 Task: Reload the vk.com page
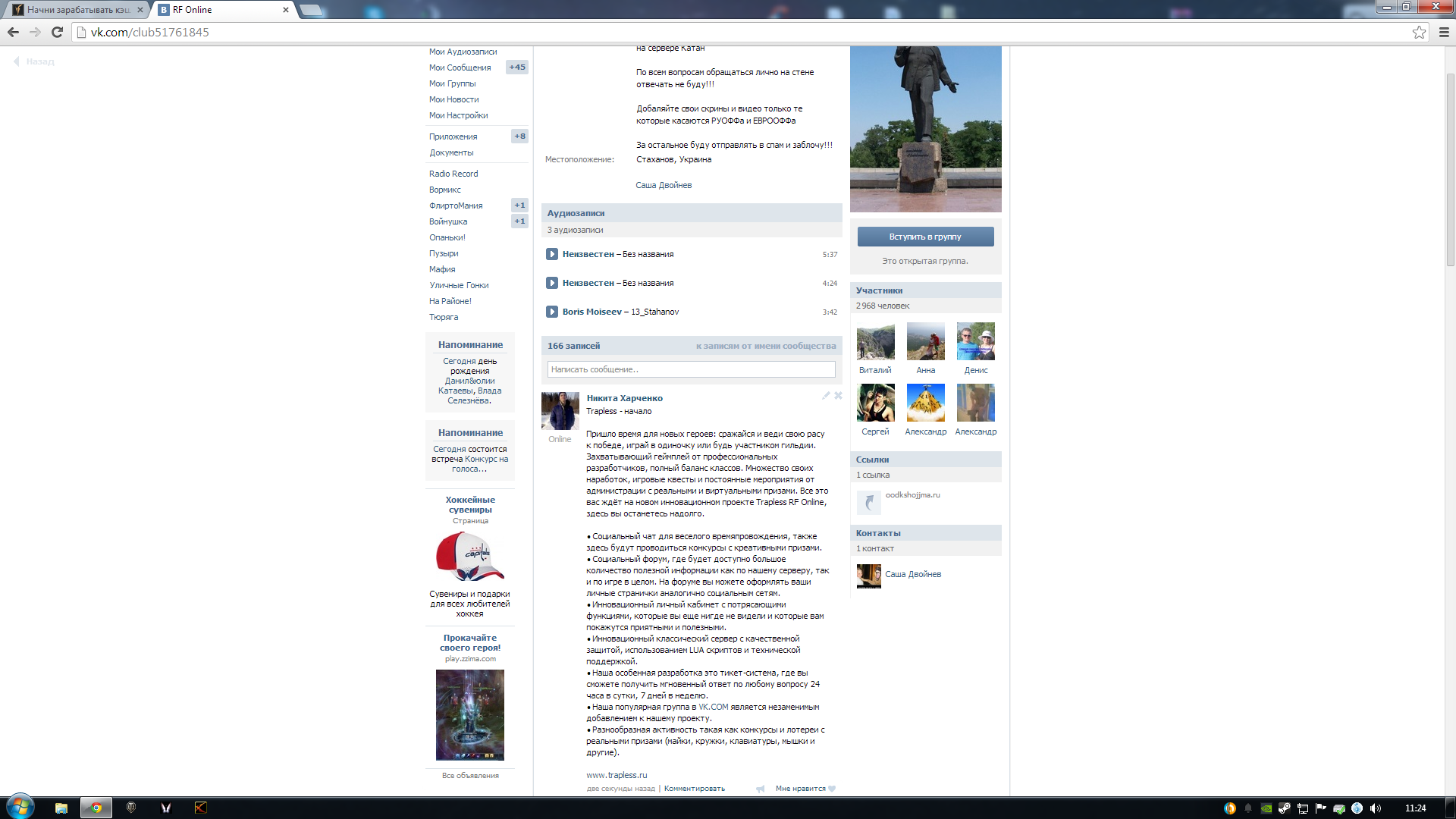57,32
